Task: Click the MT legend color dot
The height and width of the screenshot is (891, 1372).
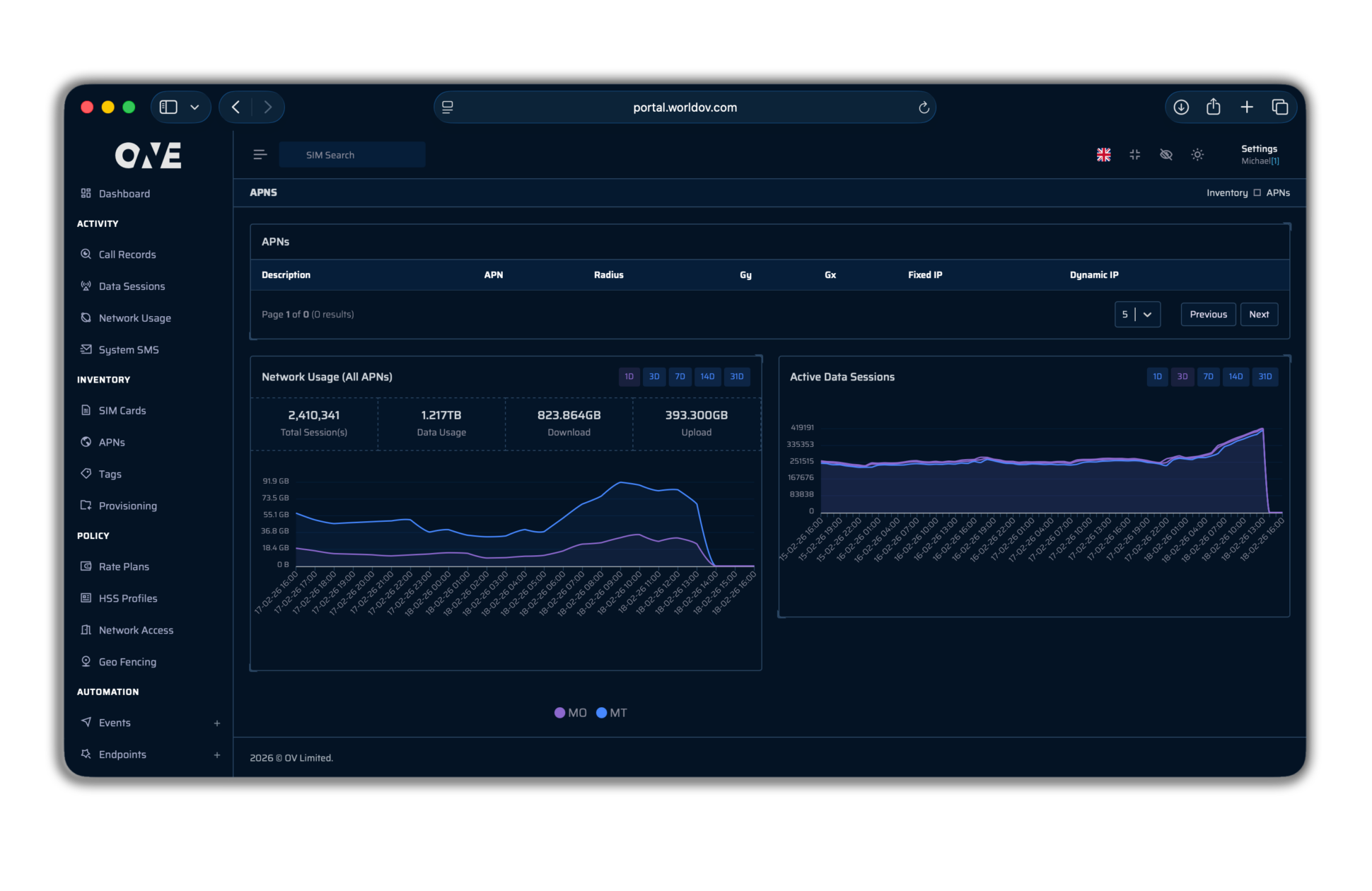Action: pos(601,713)
